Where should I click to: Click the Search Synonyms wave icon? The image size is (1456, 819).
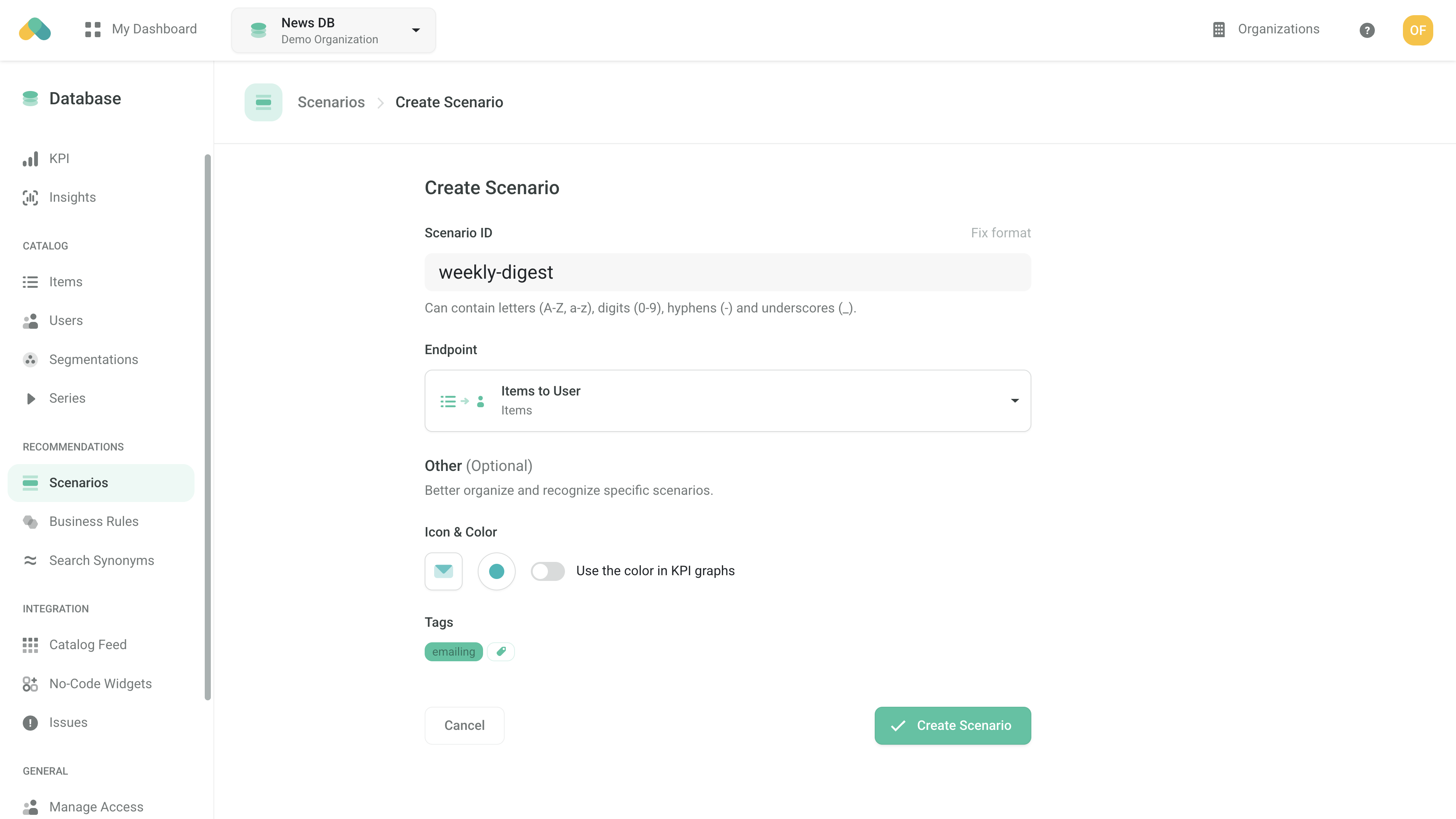[x=30, y=560]
